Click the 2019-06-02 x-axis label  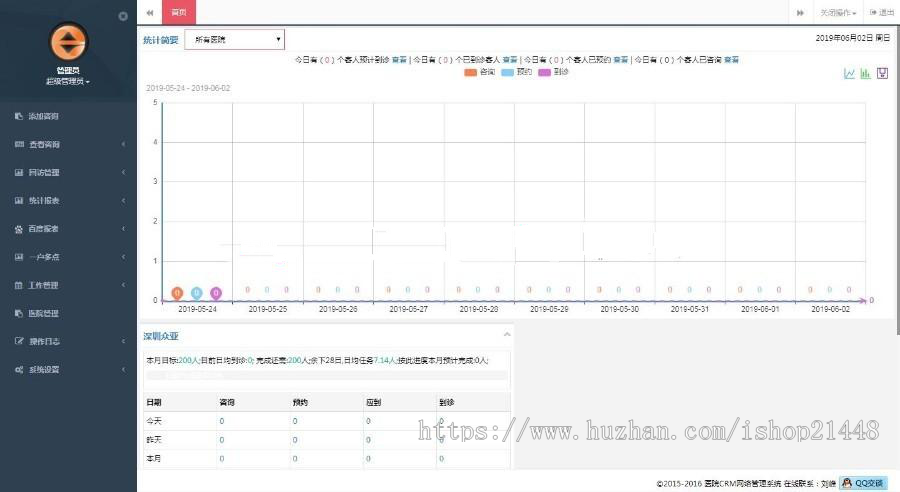point(830,309)
